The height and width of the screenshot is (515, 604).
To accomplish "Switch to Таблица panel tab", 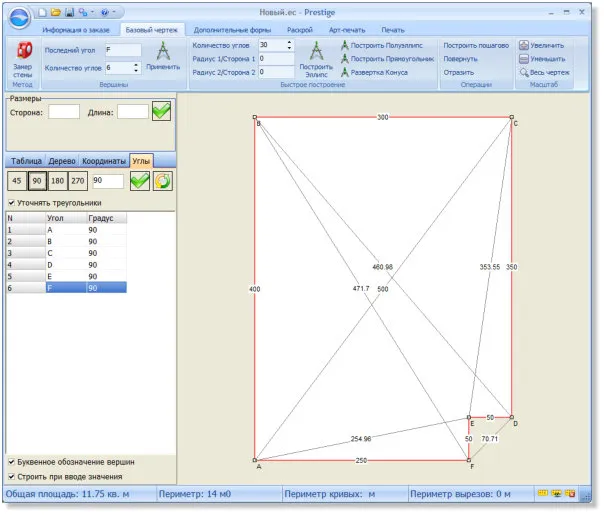I will tap(26, 161).
